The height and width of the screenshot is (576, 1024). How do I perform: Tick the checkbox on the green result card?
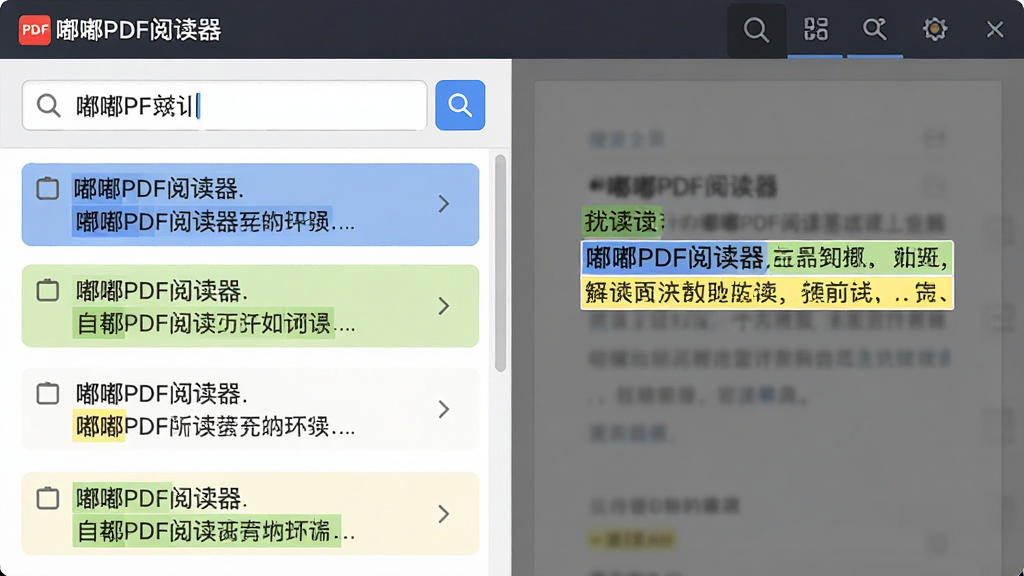48,291
